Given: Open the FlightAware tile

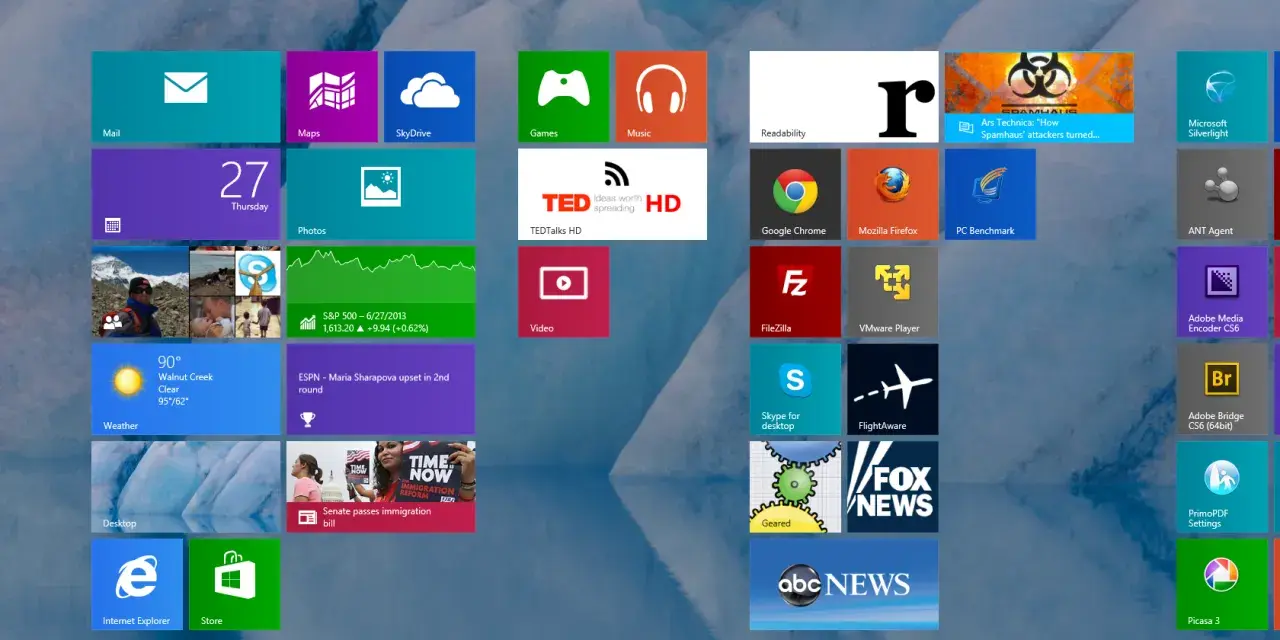Looking at the screenshot, I should click(893, 390).
